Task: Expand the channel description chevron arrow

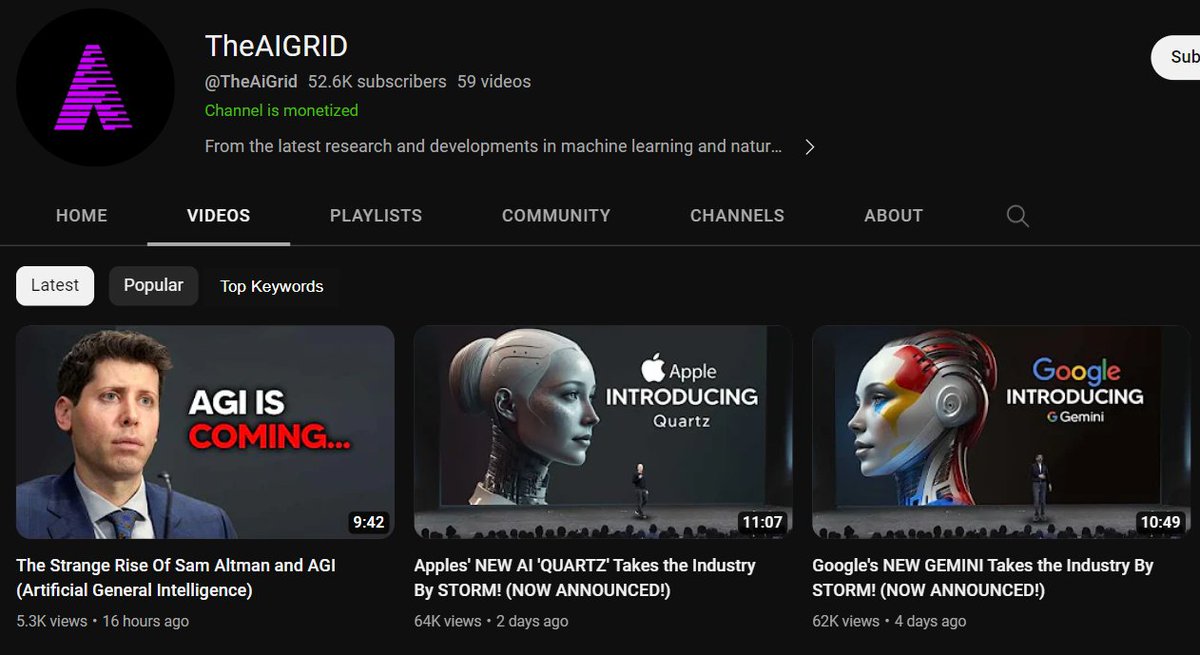Action: pyautogui.click(x=810, y=147)
